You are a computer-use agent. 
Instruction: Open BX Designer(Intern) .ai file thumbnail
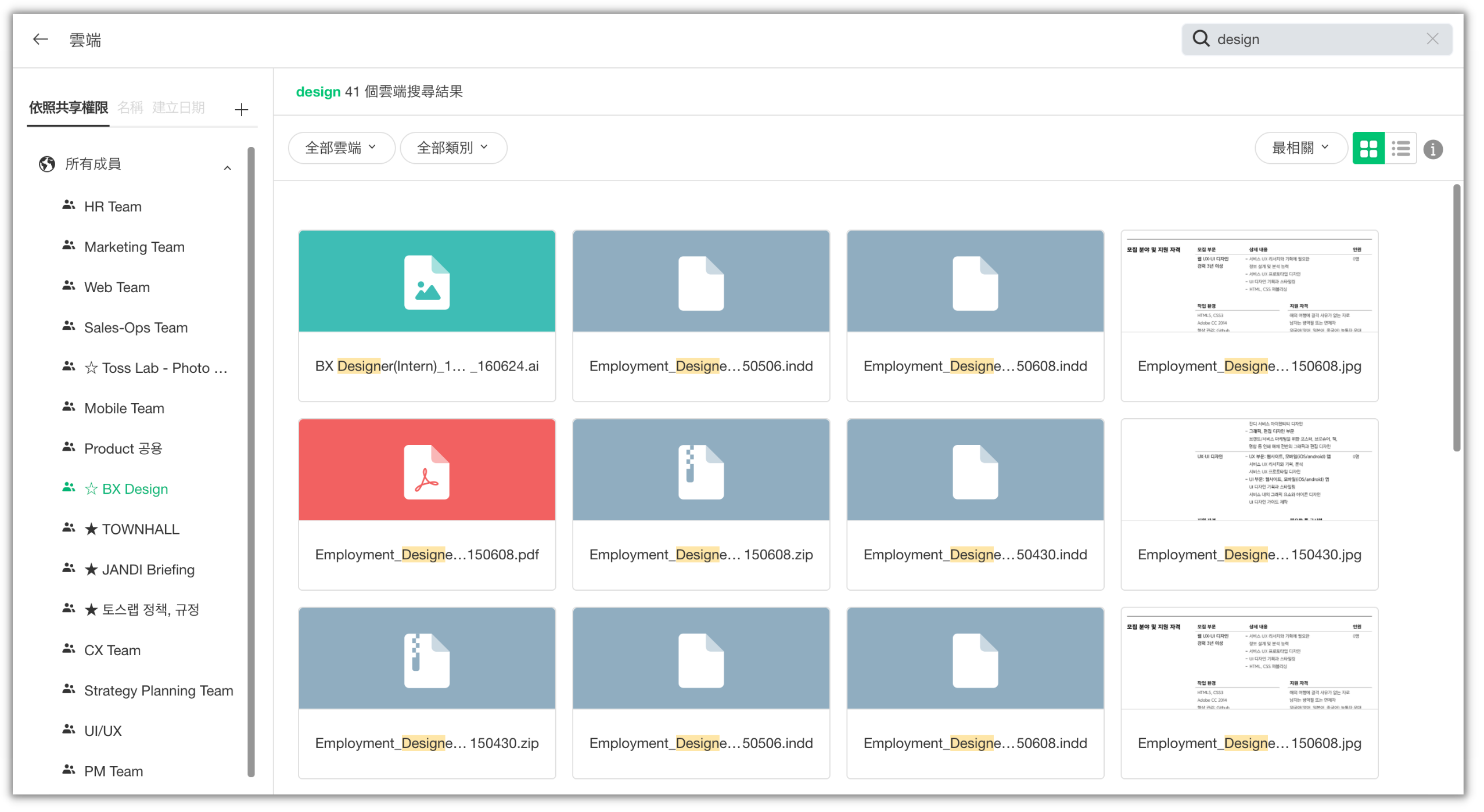[x=427, y=282]
